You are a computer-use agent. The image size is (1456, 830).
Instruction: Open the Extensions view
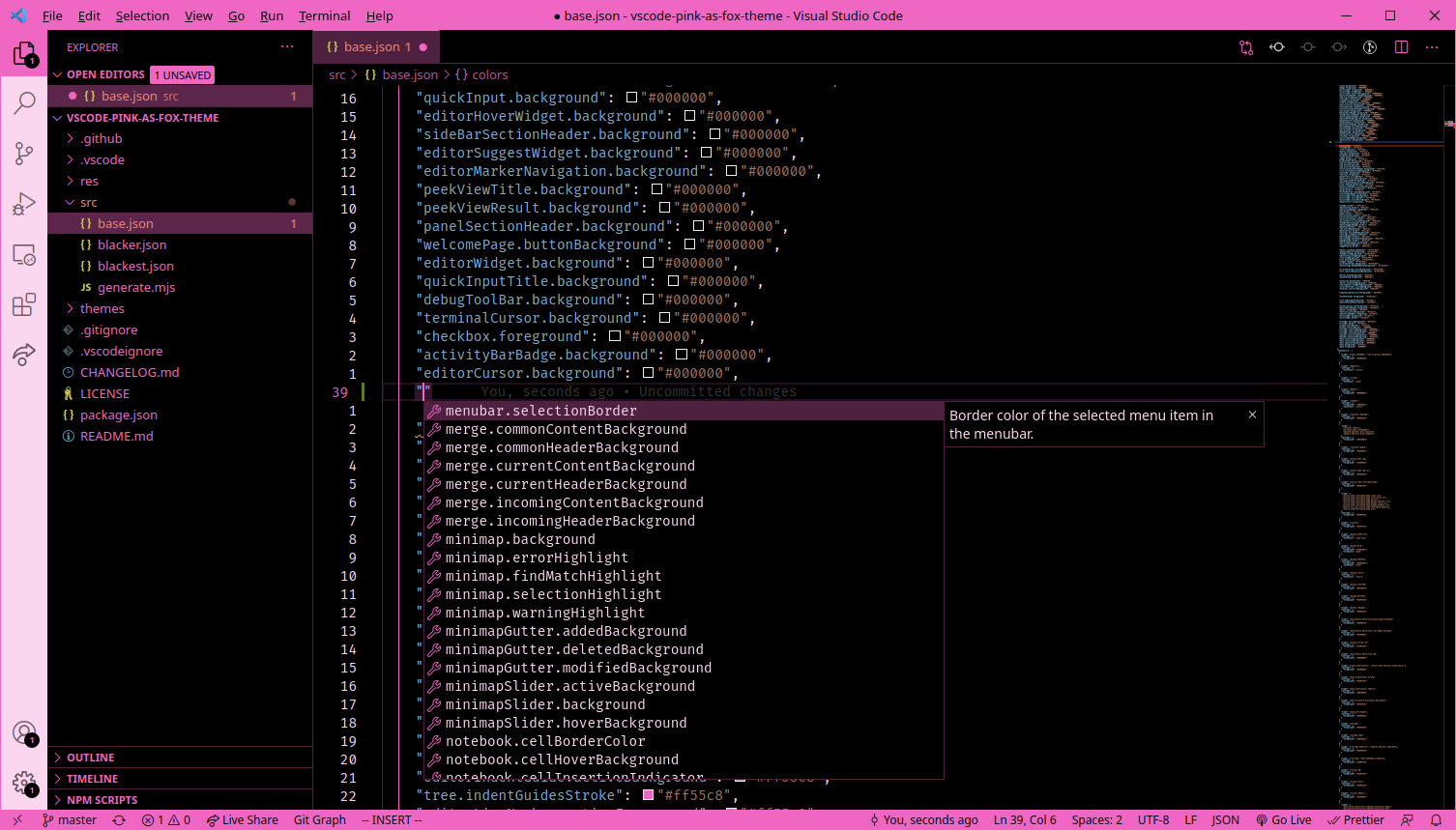[x=24, y=305]
